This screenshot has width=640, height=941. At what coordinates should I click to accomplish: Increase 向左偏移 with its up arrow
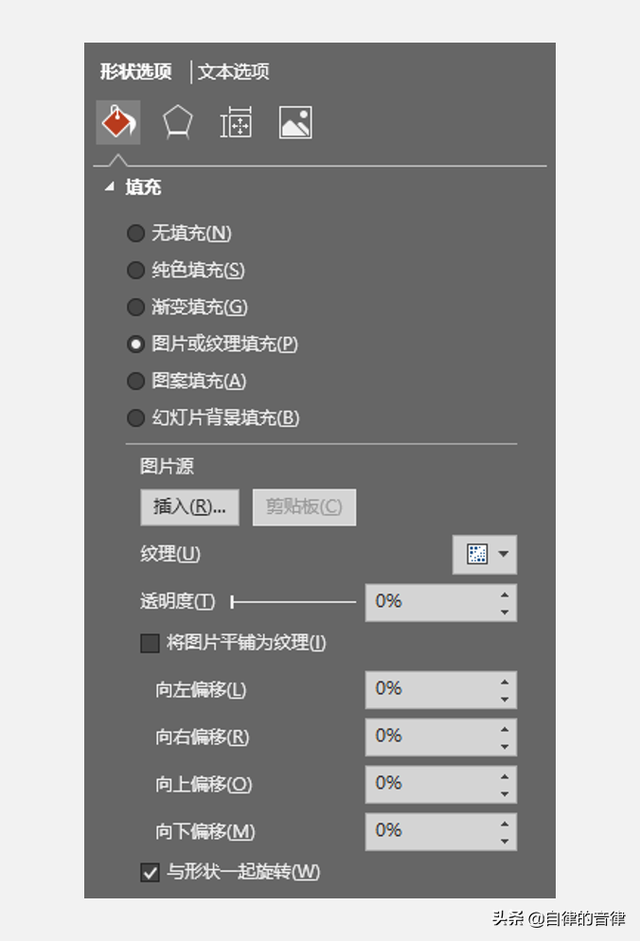[505, 683]
